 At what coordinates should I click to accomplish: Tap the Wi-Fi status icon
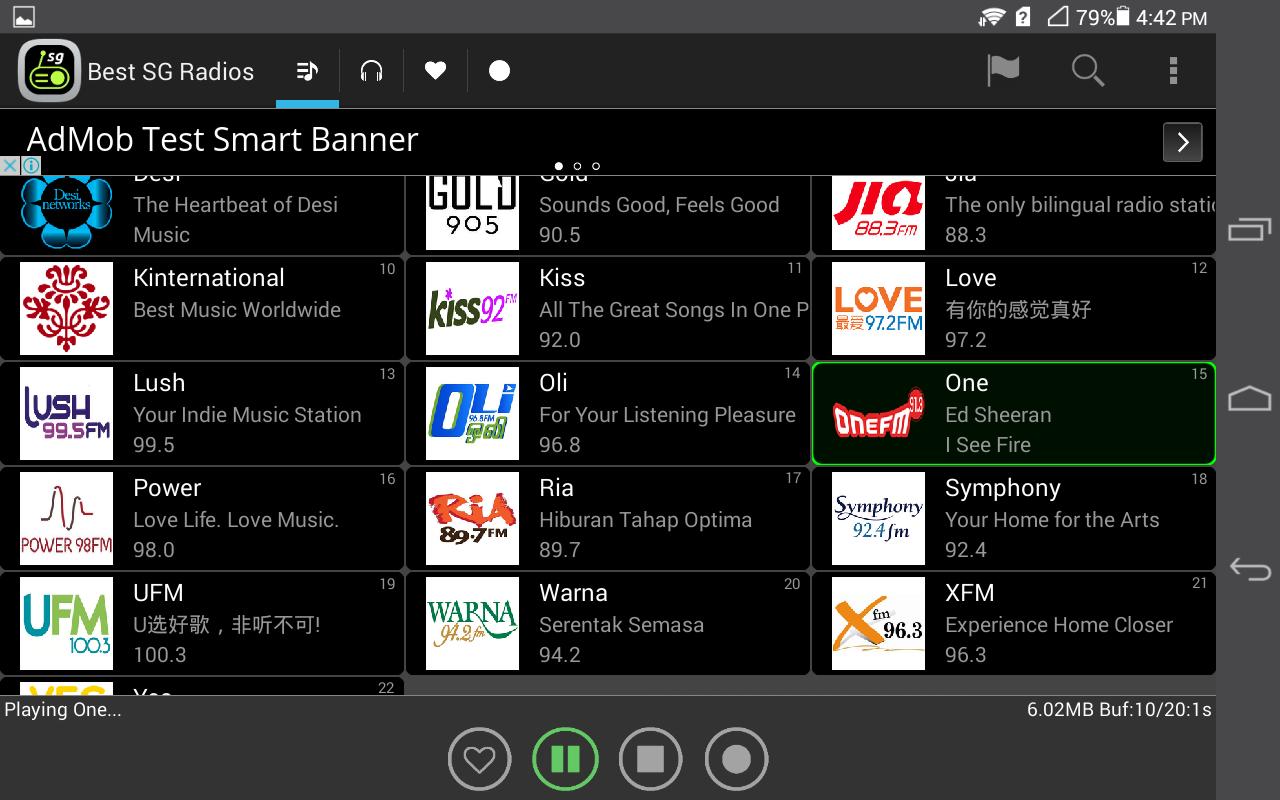coord(992,17)
